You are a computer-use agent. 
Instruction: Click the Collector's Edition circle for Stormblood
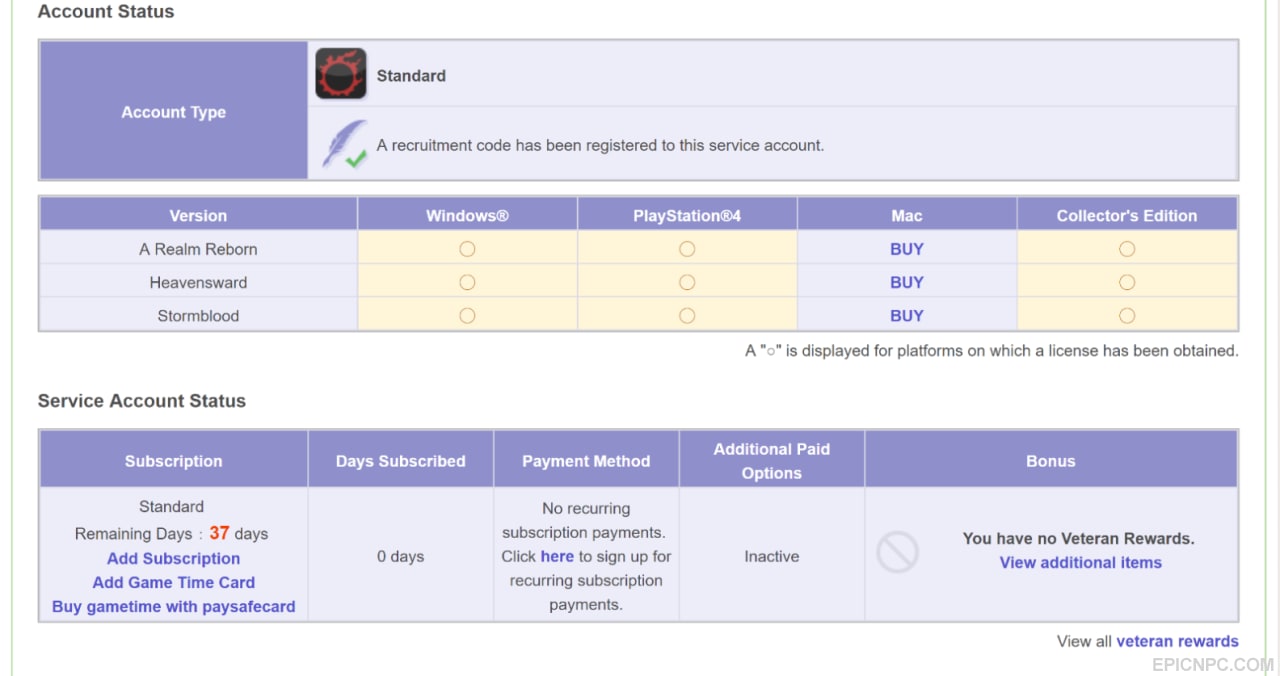coord(1127,316)
